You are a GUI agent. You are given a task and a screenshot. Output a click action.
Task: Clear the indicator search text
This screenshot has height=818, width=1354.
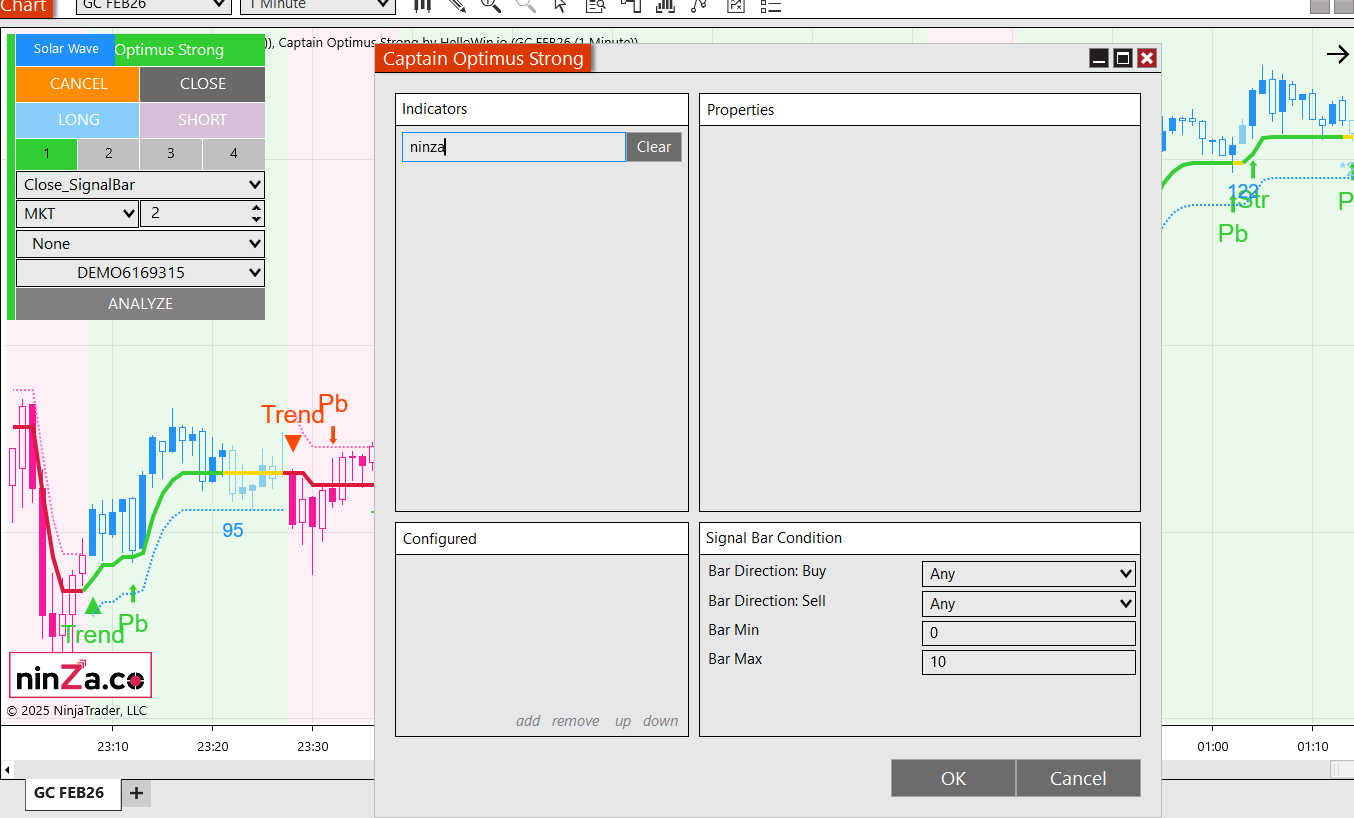(x=654, y=147)
